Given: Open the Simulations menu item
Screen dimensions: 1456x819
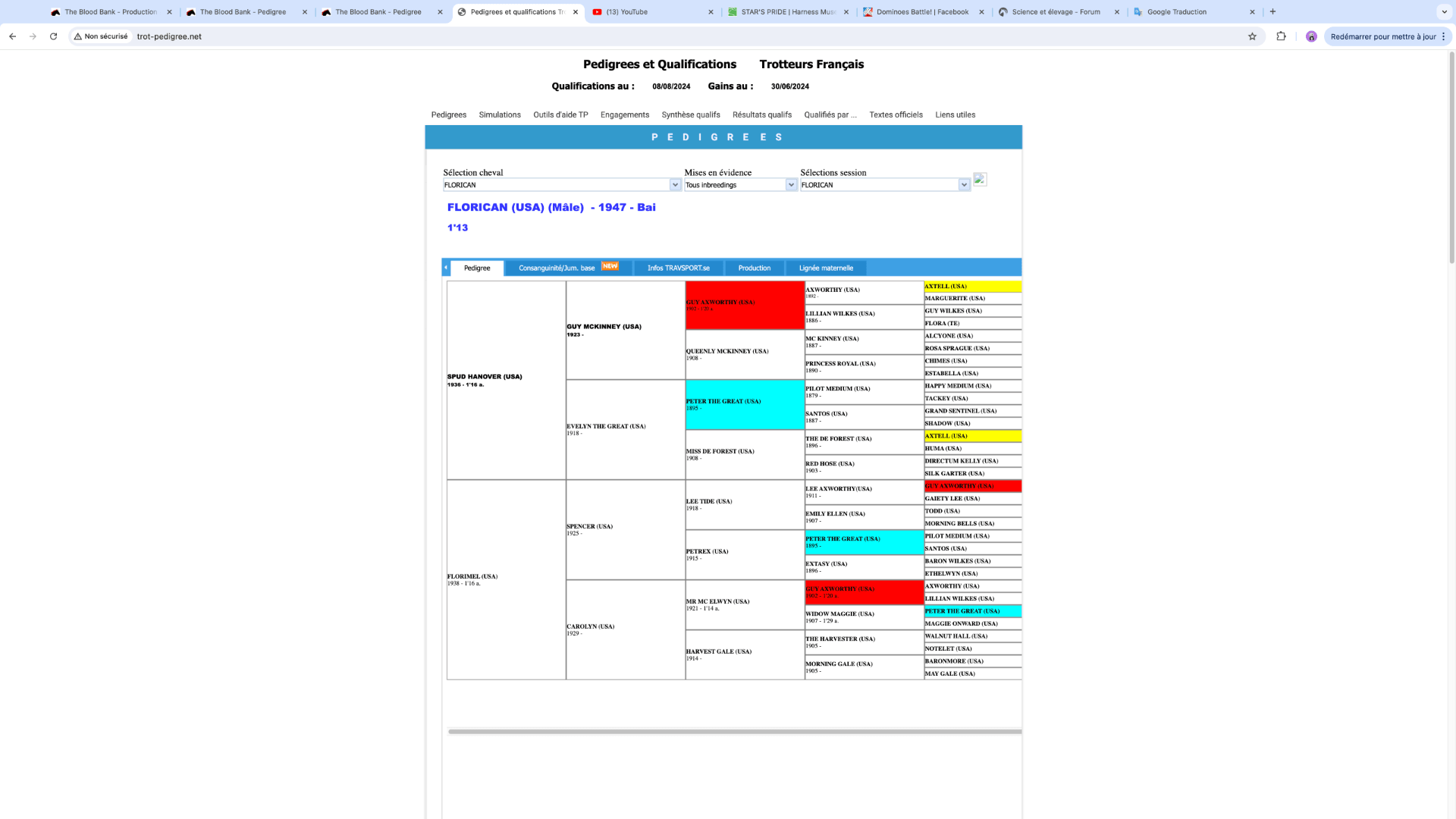Looking at the screenshot, I should [x=500, y=115].
